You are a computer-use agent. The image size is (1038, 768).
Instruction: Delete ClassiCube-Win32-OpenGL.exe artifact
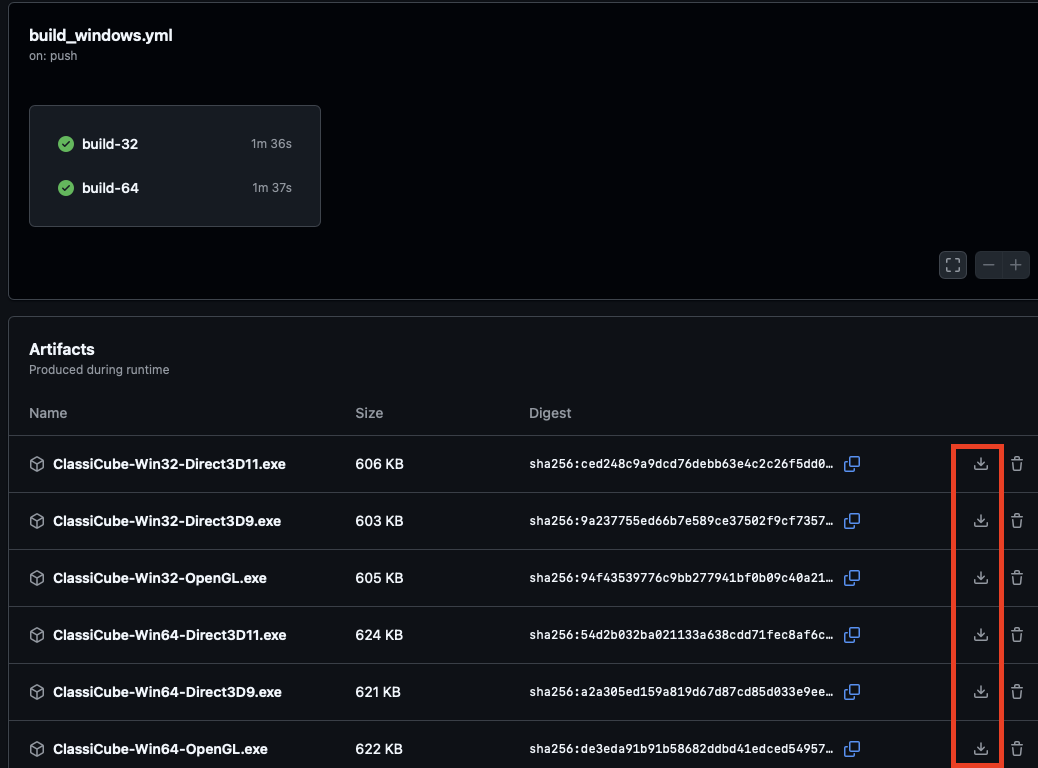pos(1017,578)
